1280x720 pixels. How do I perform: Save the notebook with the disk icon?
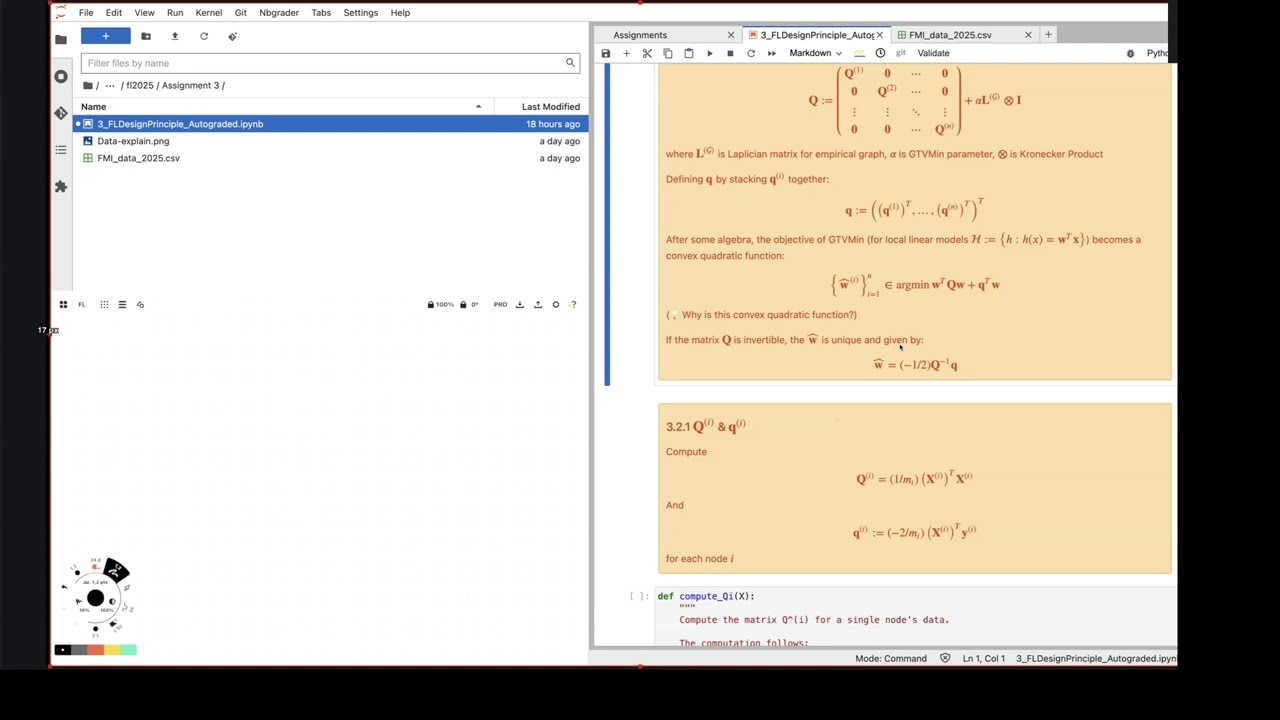pos(605,53)
